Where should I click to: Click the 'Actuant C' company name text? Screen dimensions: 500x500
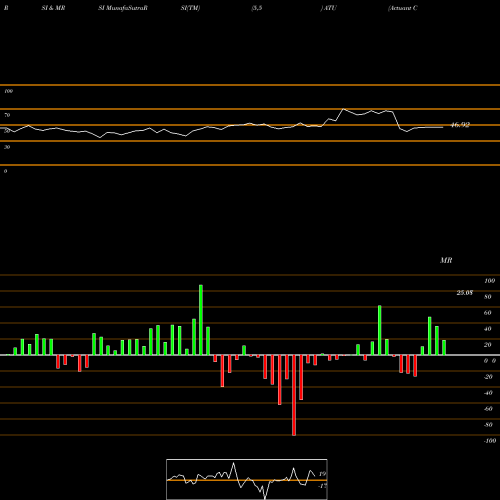403,8
